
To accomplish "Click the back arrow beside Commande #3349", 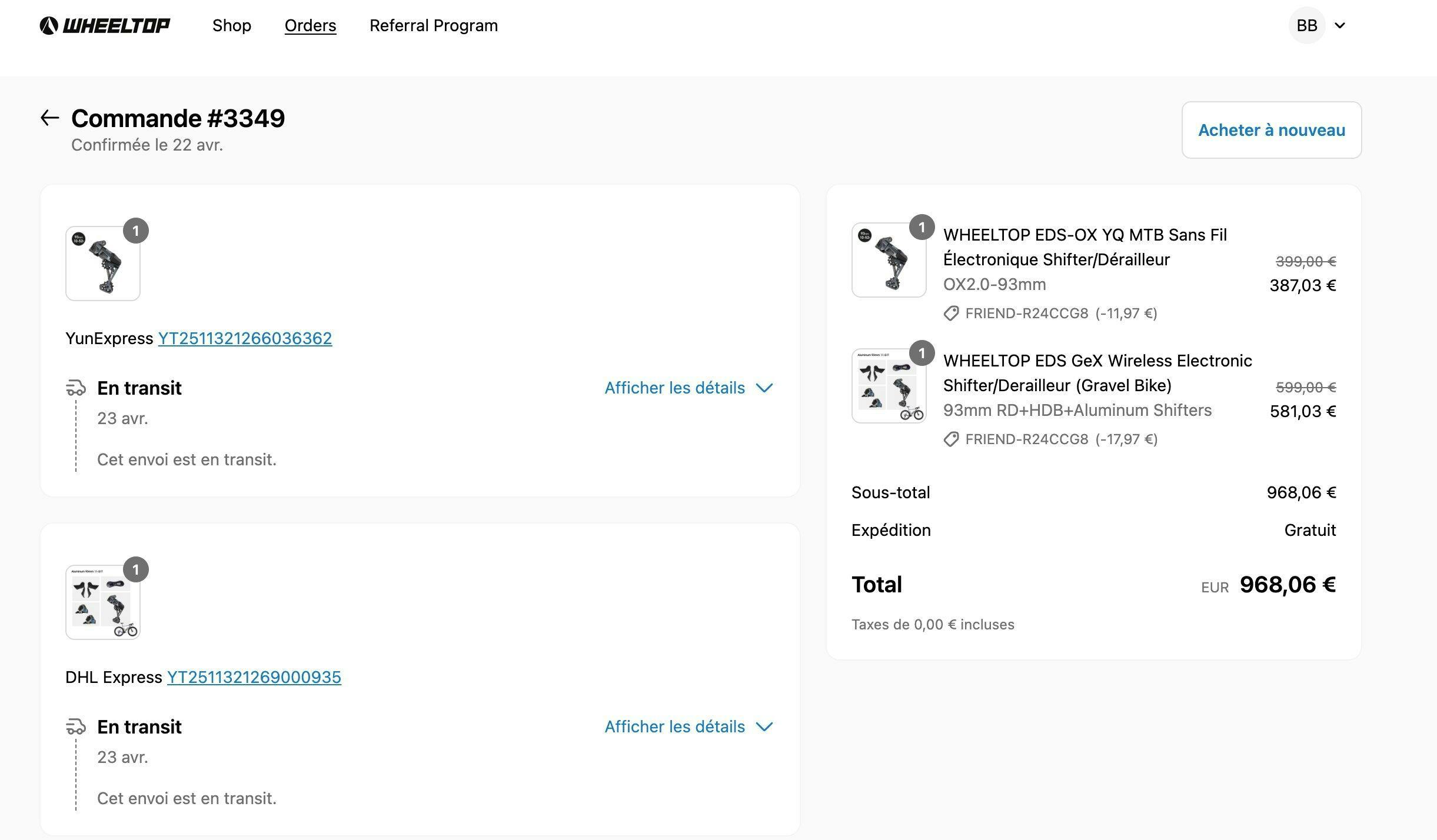I will [50, 118].
